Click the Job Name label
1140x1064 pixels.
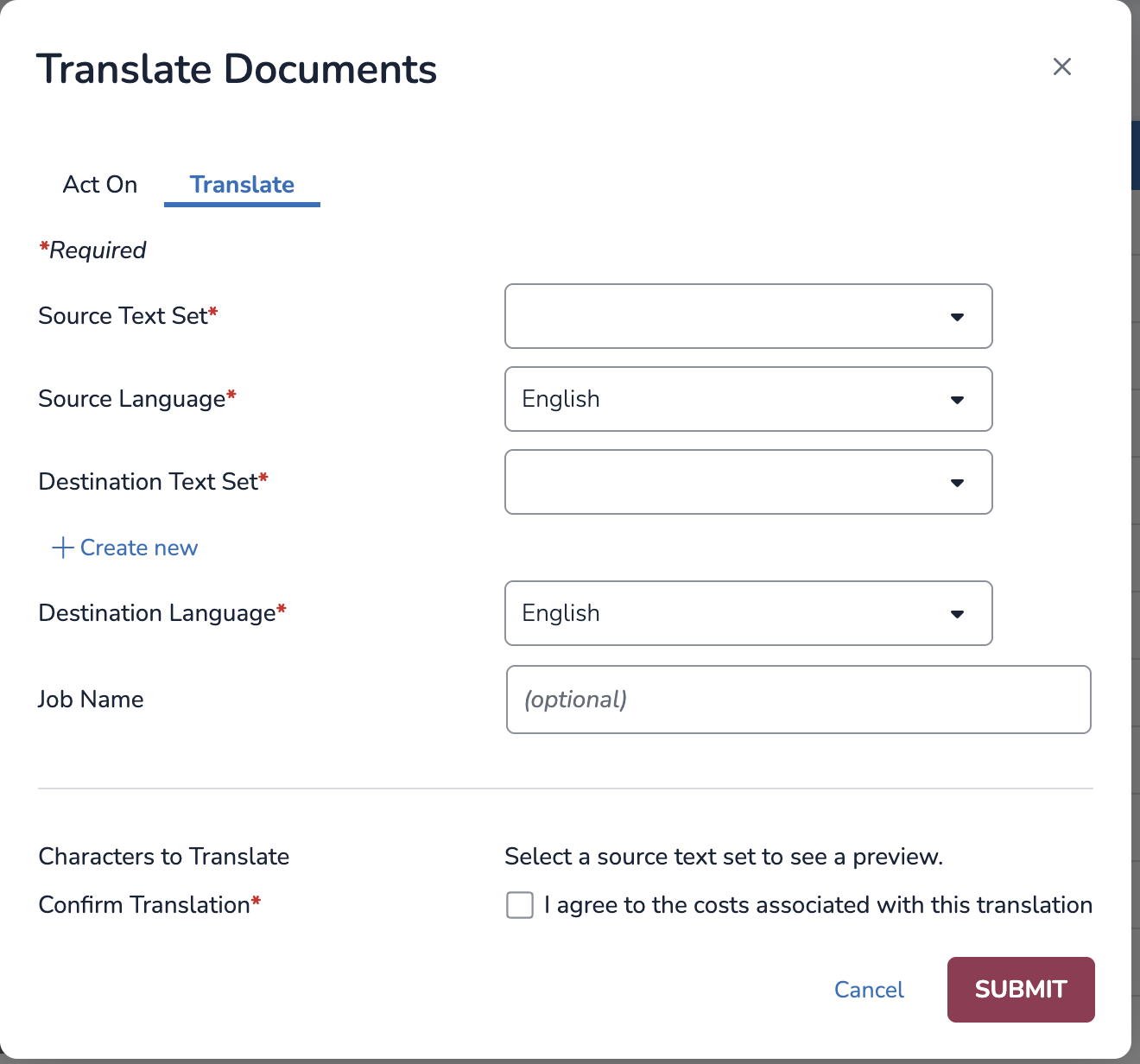[x=91, y=700]
